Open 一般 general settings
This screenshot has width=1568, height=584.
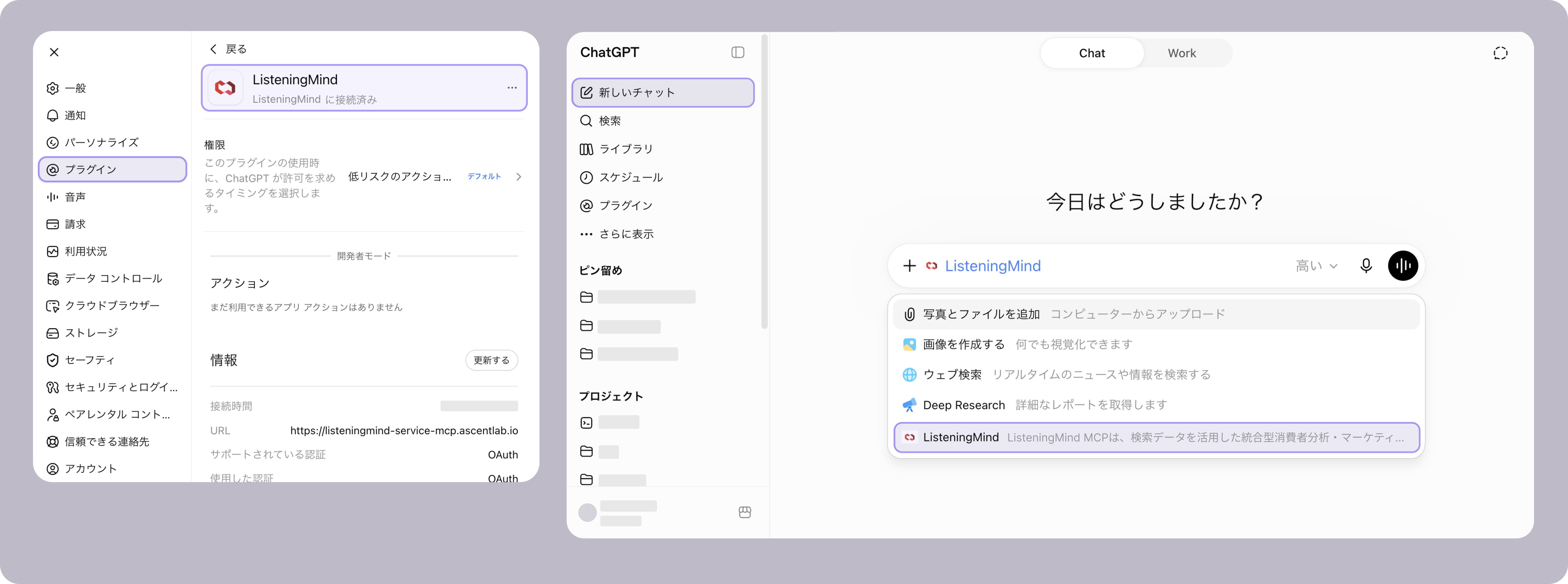pyautogui.click(x=113, y=88)
